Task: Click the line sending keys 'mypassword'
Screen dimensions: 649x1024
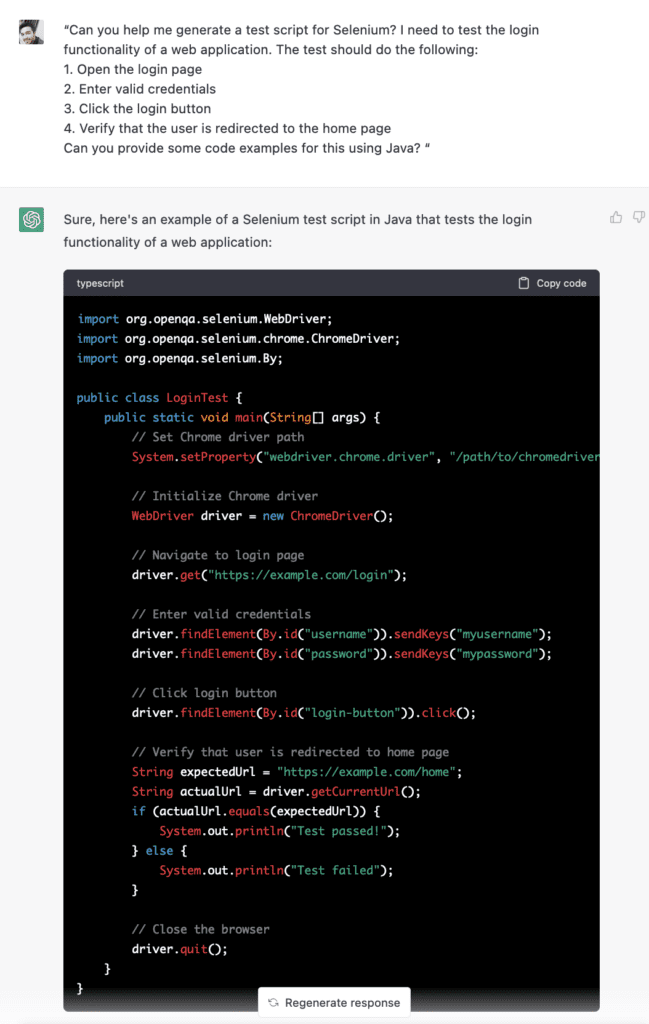Action: [x=341, y=653]
